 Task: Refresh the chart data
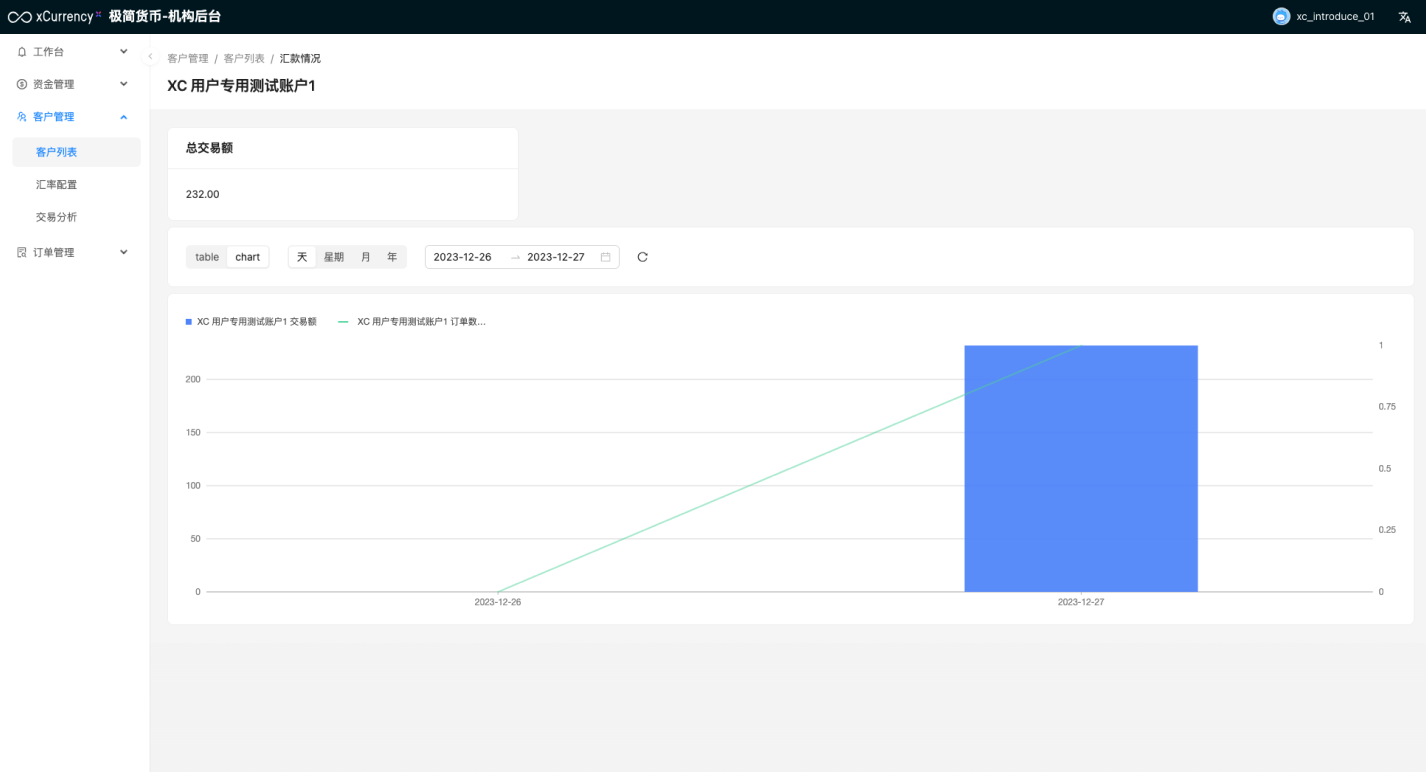[x=642, y=257]
